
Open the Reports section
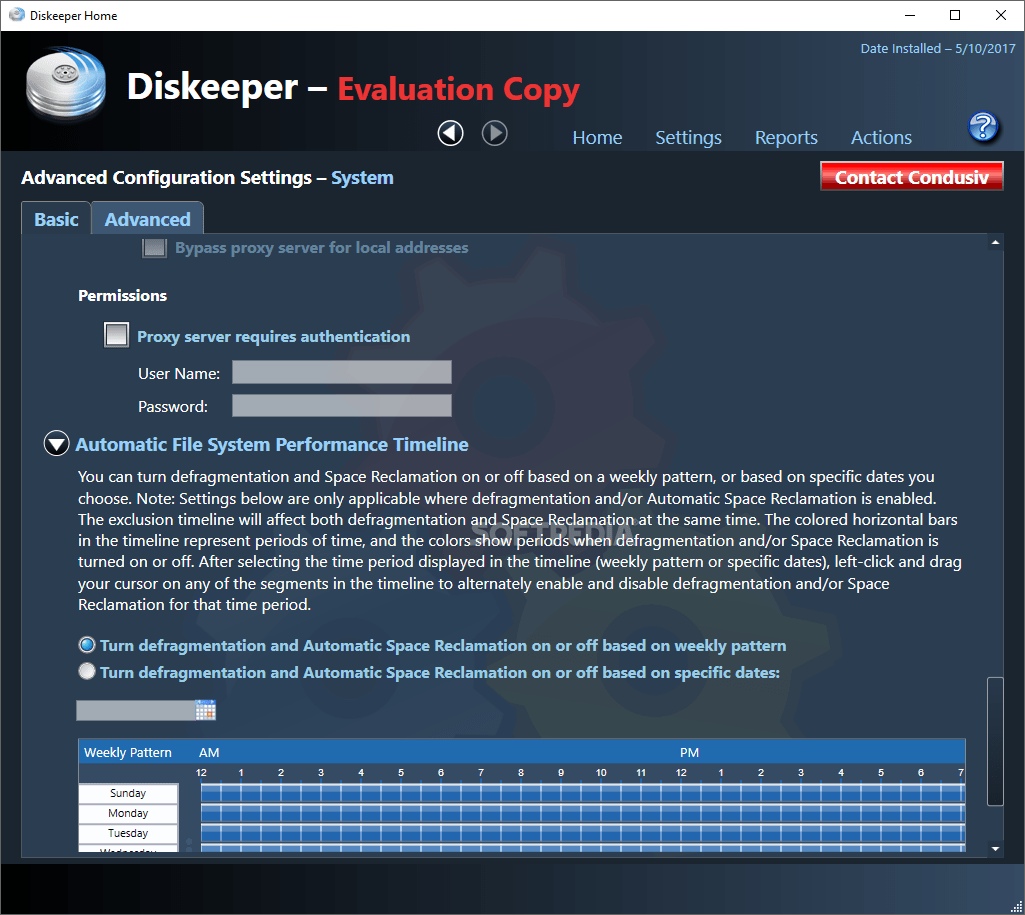pyautogui.click(x=786, y=137)
